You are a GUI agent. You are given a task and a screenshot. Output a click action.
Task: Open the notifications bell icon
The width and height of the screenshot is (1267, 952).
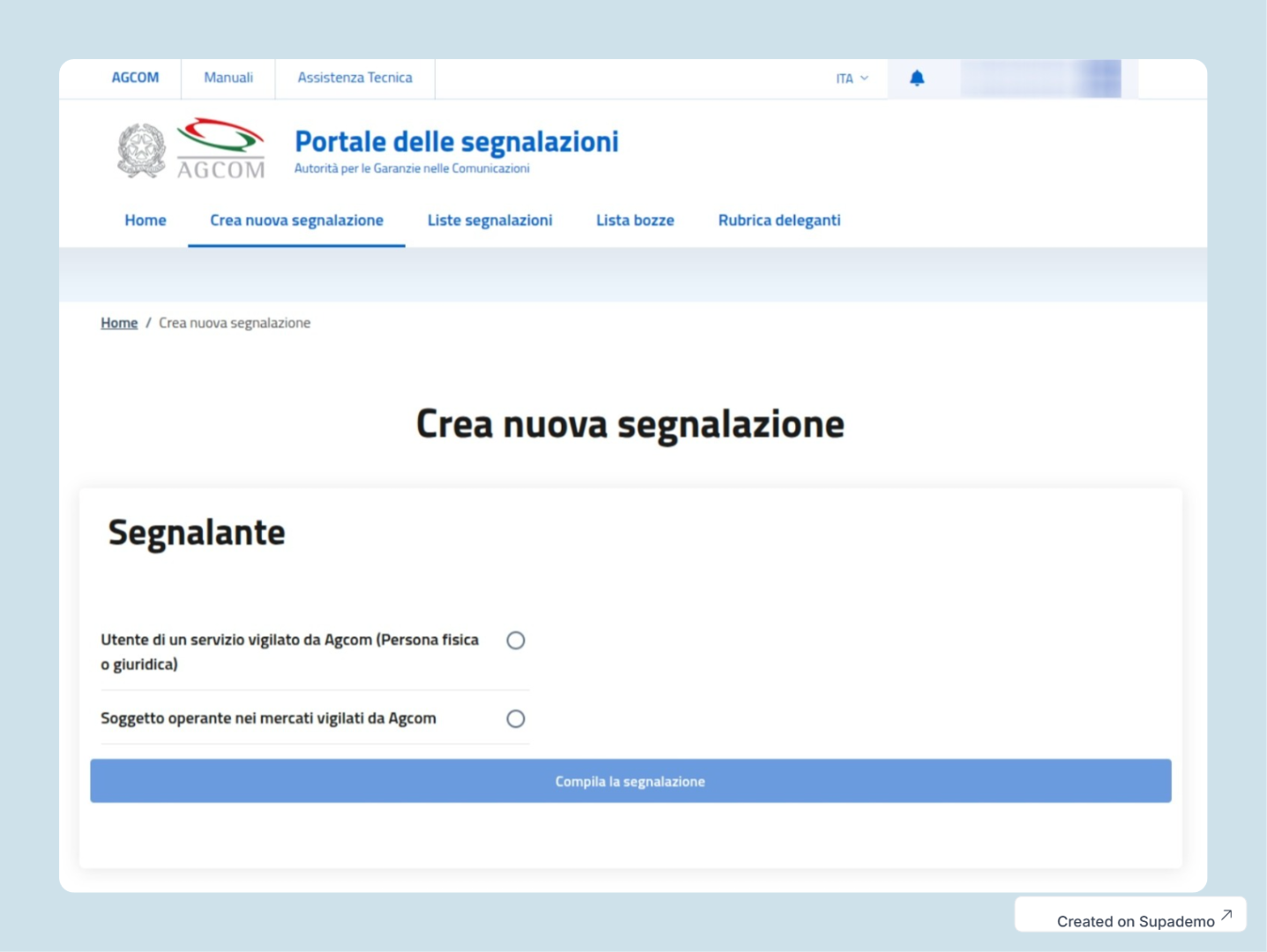point(917,78)
